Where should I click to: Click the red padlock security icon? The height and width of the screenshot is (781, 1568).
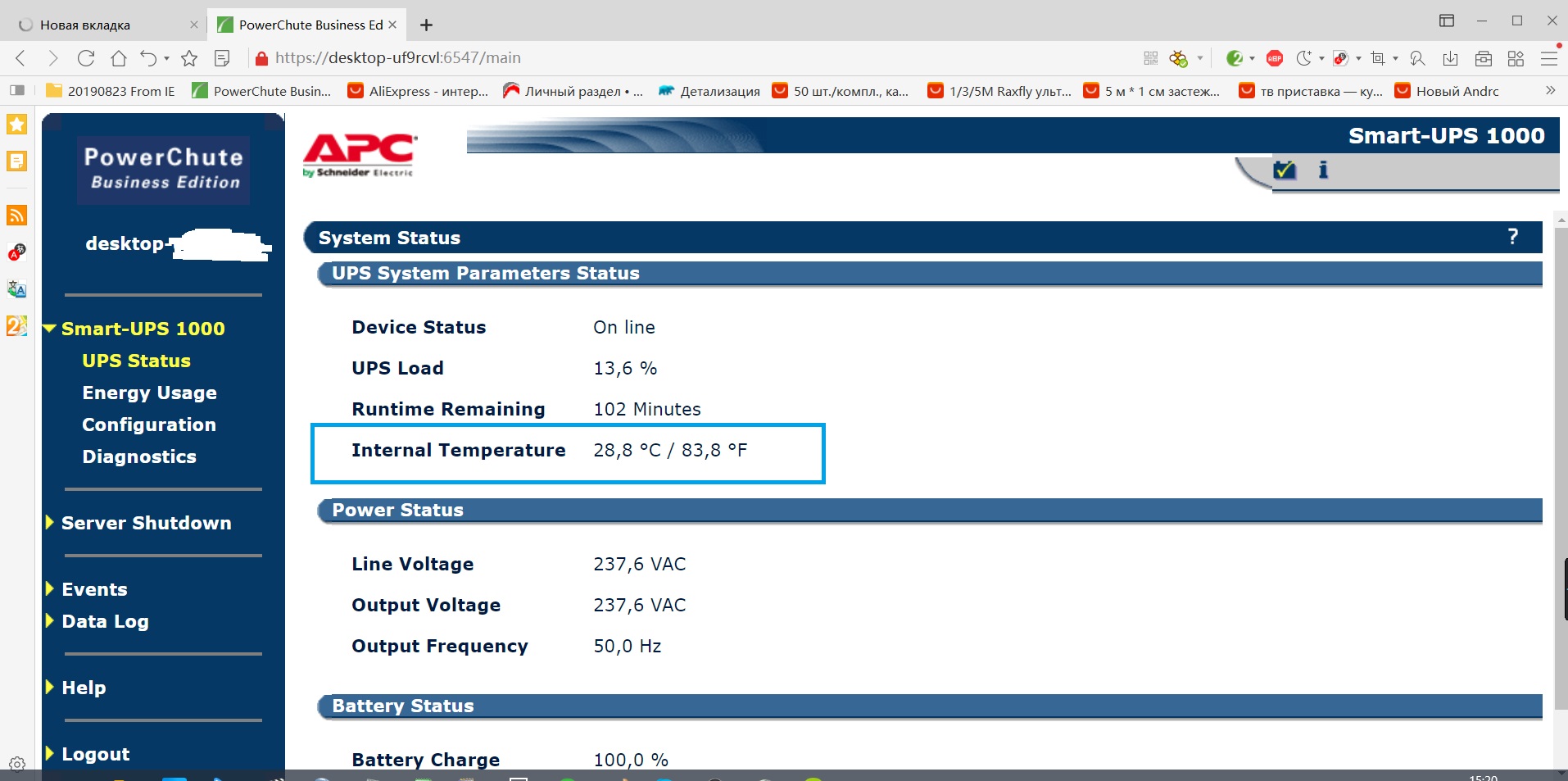coord(261,58)
